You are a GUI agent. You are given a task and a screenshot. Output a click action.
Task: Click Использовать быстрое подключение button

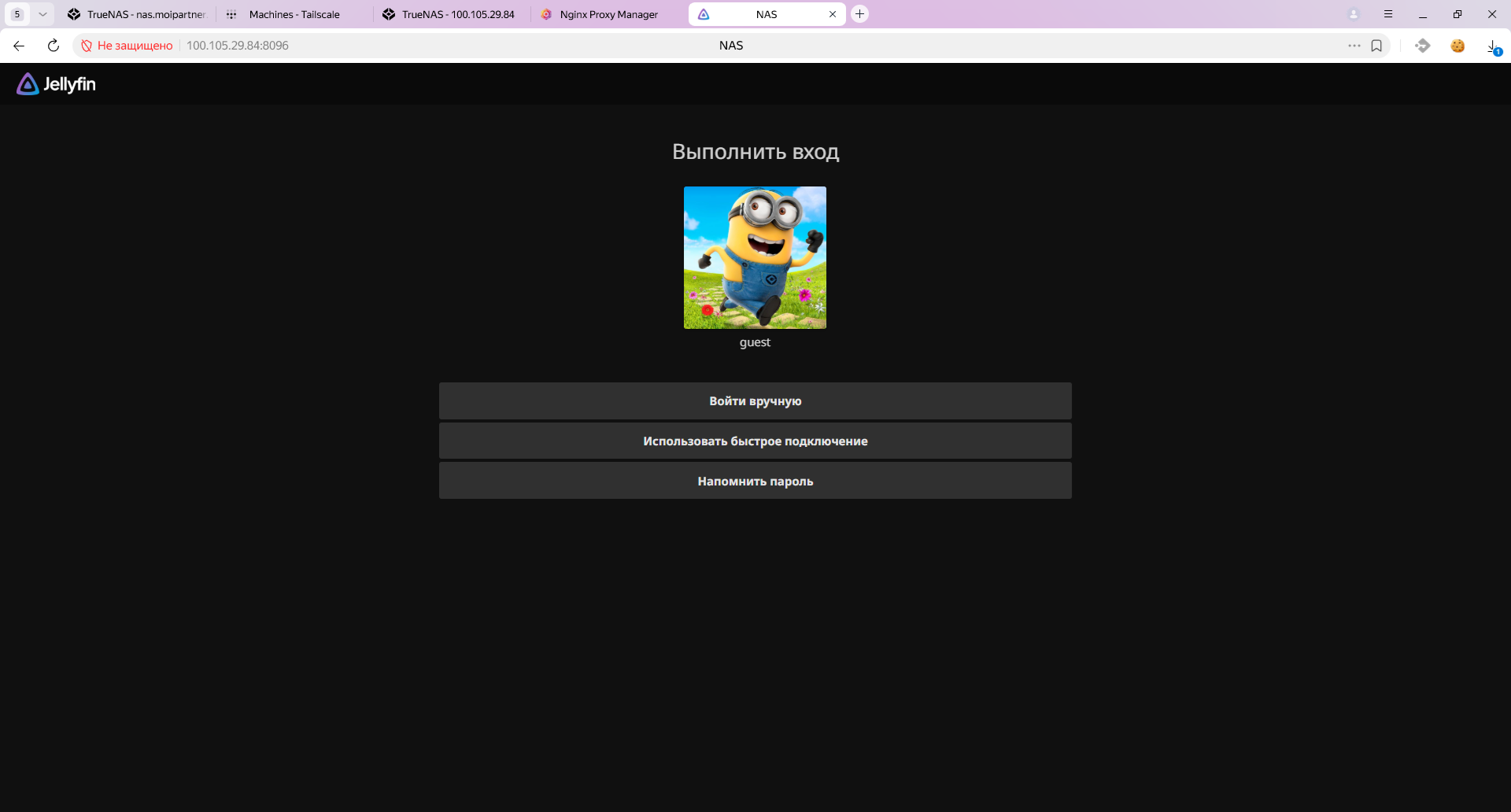(755, 441)
